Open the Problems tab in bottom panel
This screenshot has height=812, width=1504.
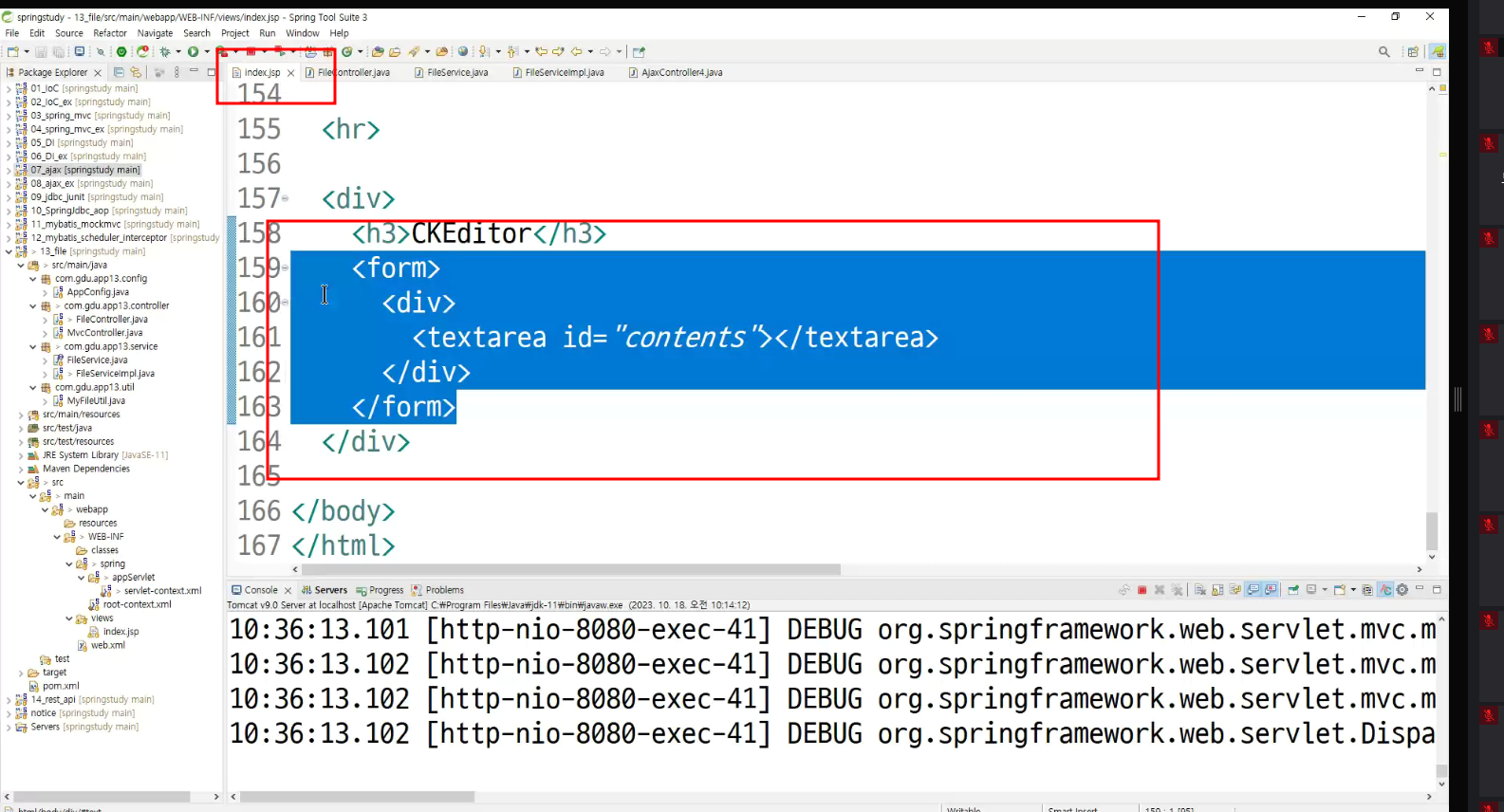pos(438,590)
